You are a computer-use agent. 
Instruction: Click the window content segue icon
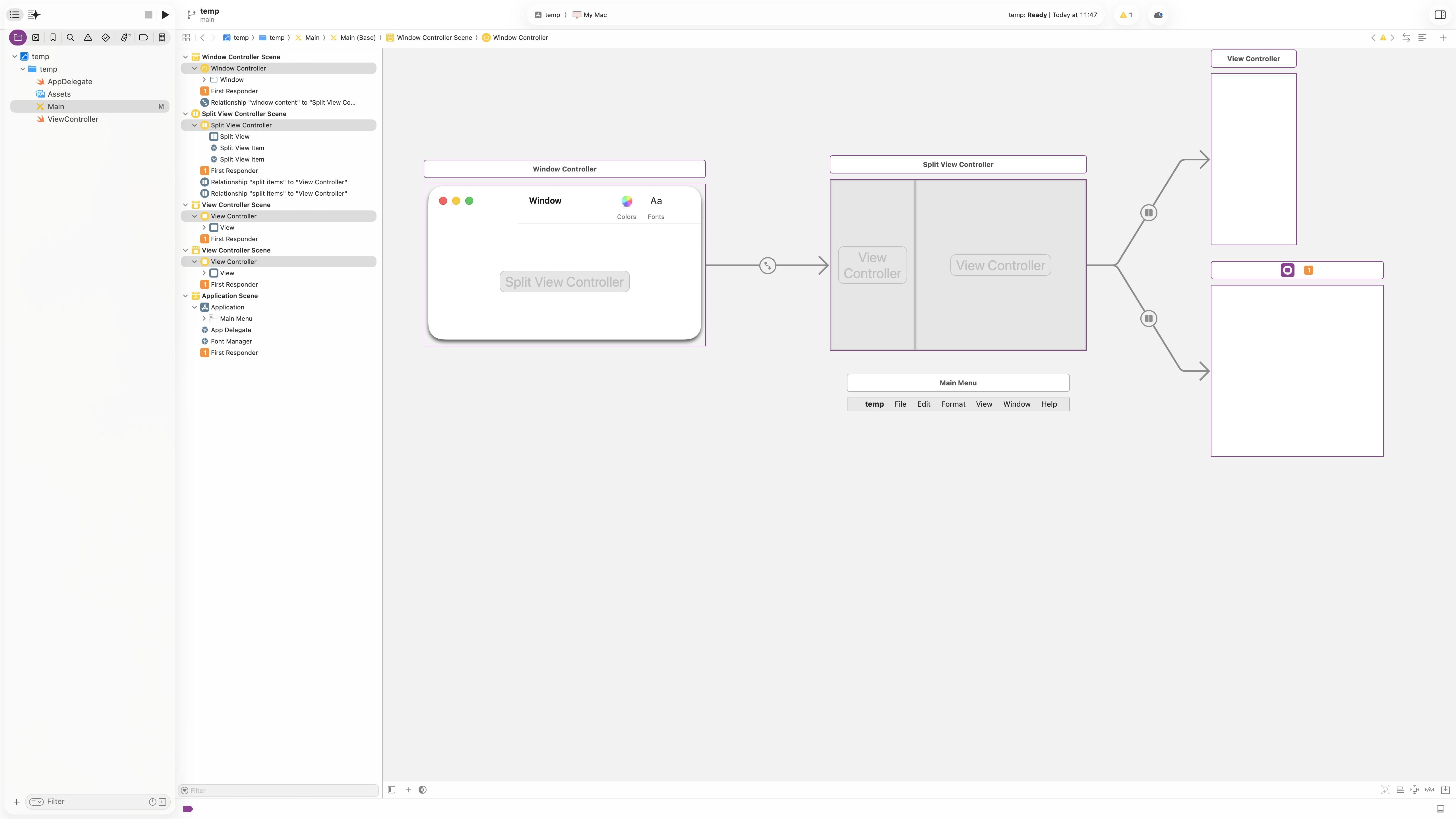click(x=767, y=265)
